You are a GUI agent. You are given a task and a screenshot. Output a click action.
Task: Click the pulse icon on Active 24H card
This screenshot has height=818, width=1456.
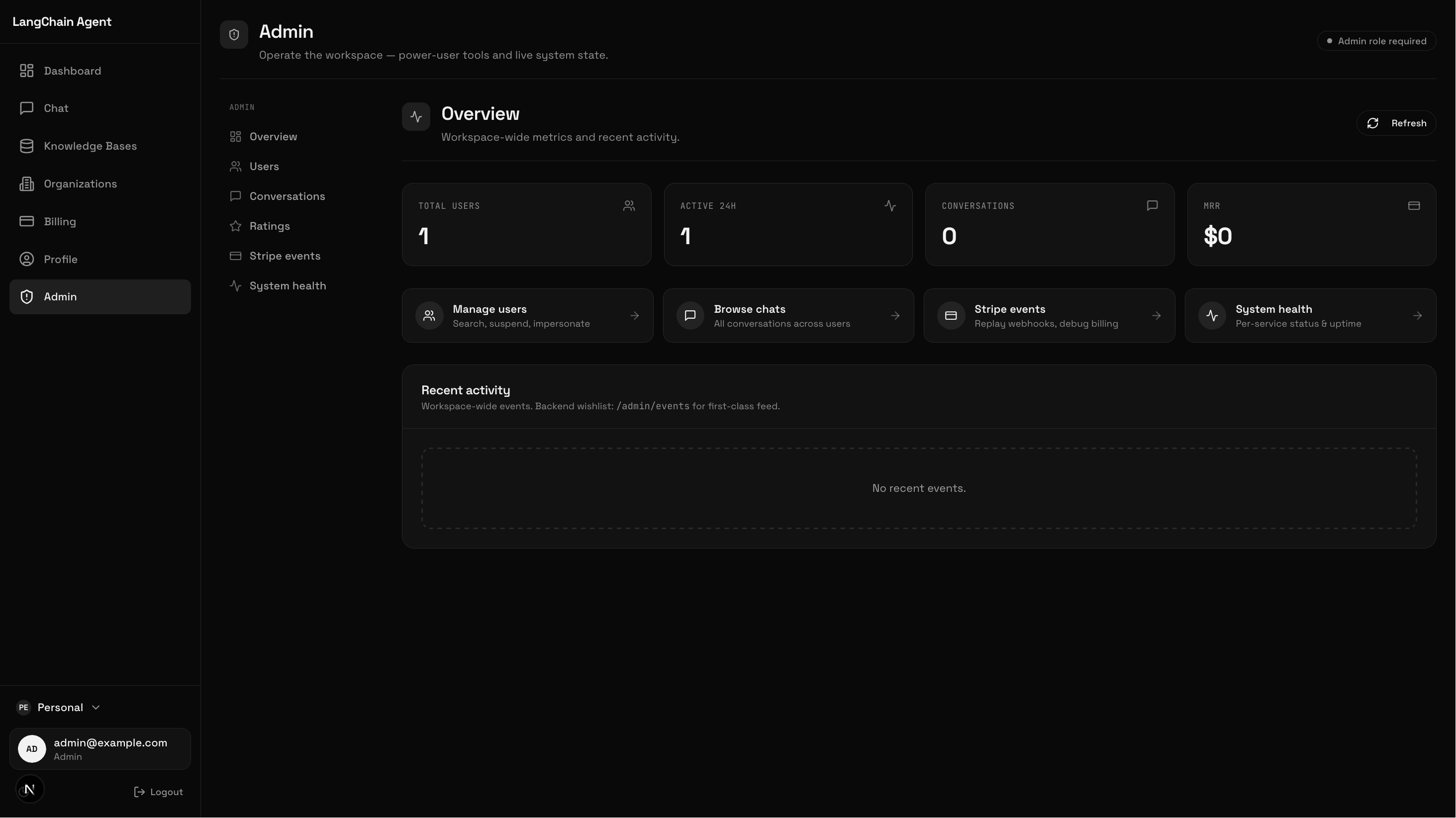pyautogui.click(x=890, y=206)
